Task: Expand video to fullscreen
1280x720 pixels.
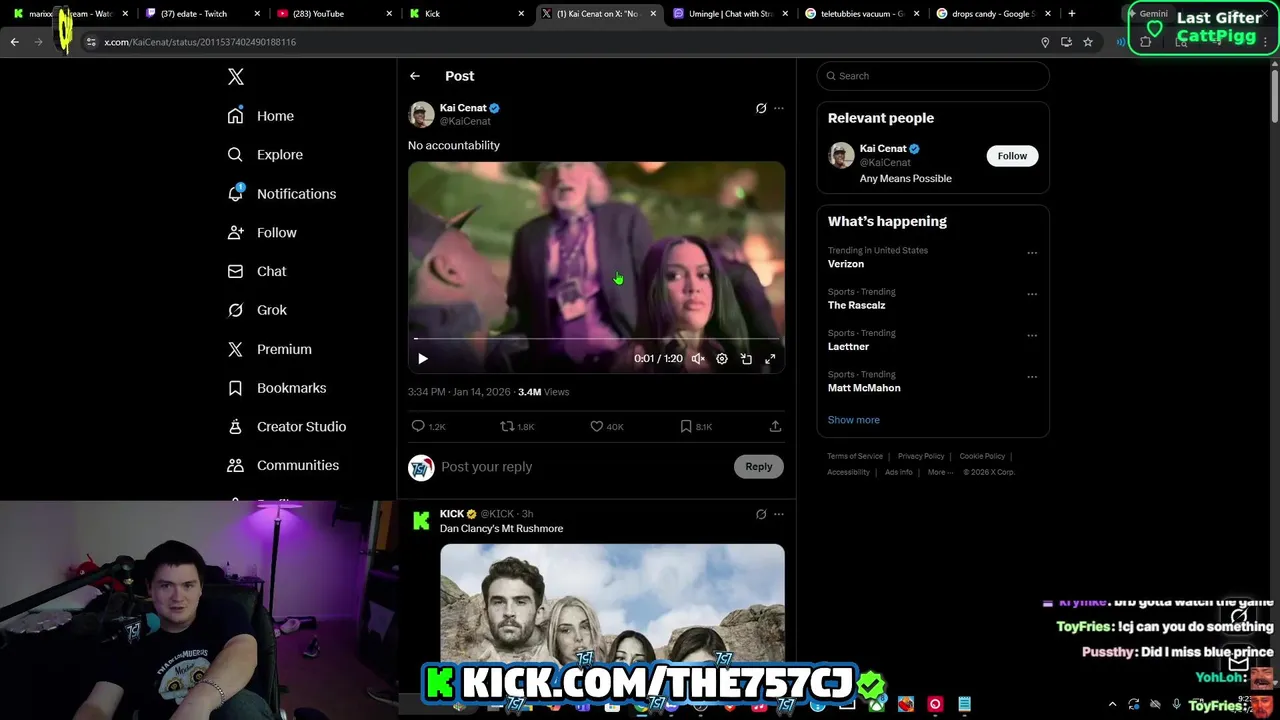Action: coord(770,359)
